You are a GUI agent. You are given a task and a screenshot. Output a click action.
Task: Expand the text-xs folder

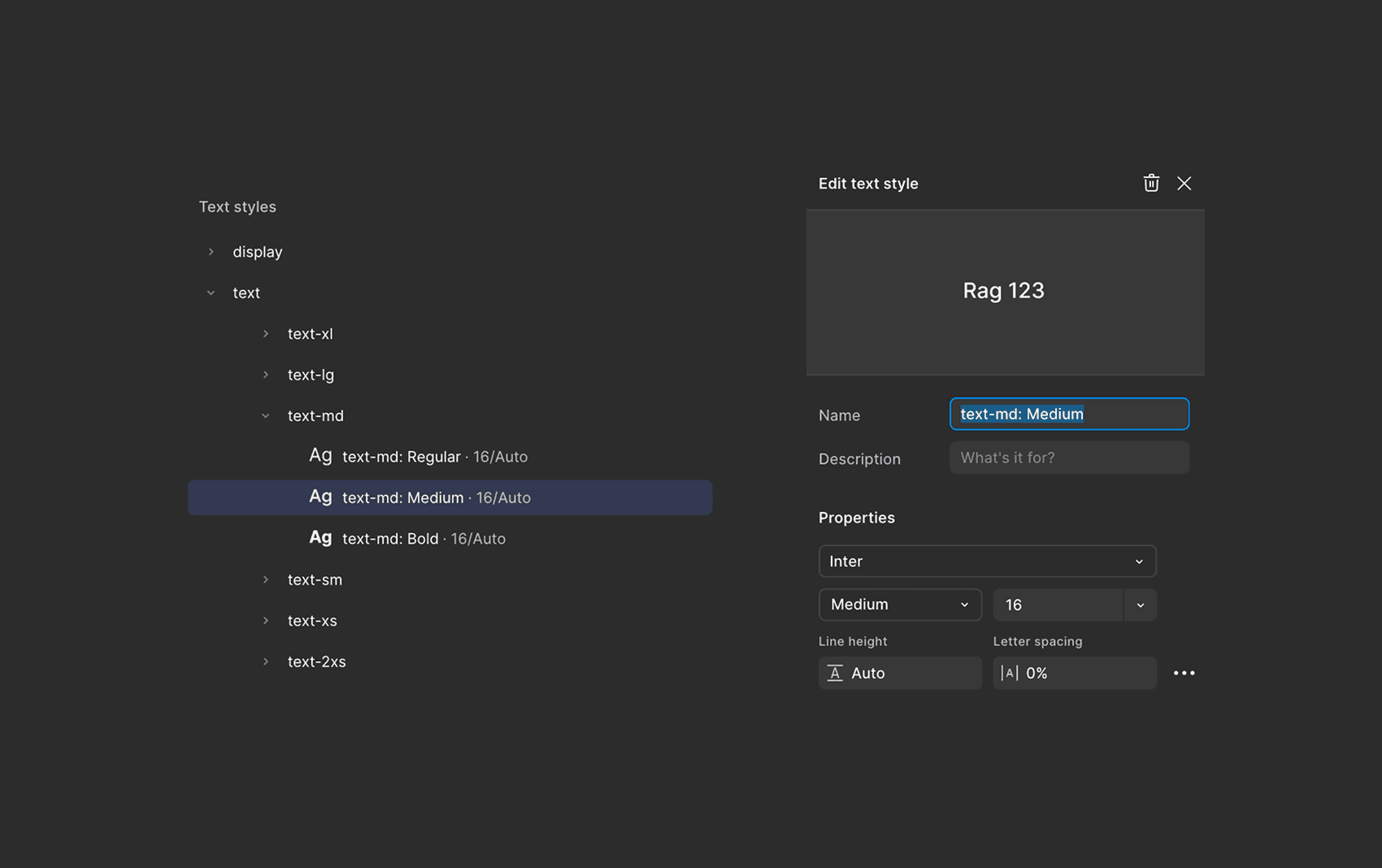pyautogui.click(x=265, y=620)
